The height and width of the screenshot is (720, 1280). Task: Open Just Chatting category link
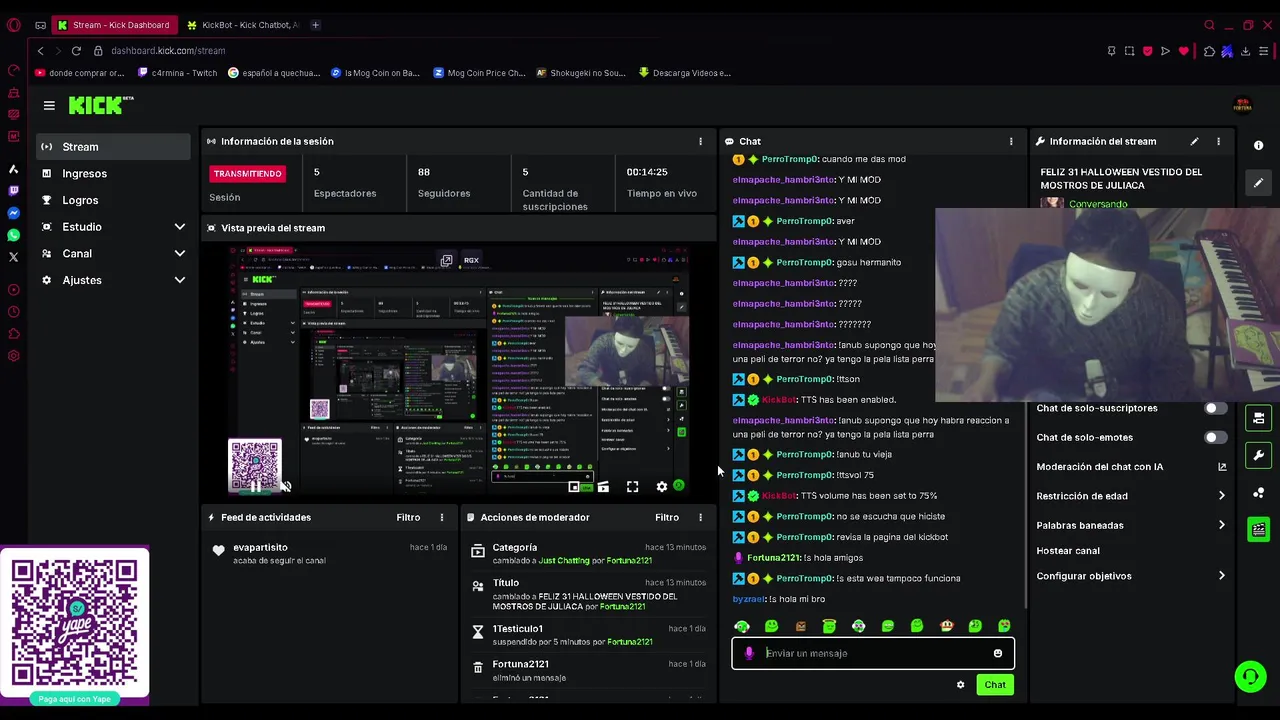563,561
